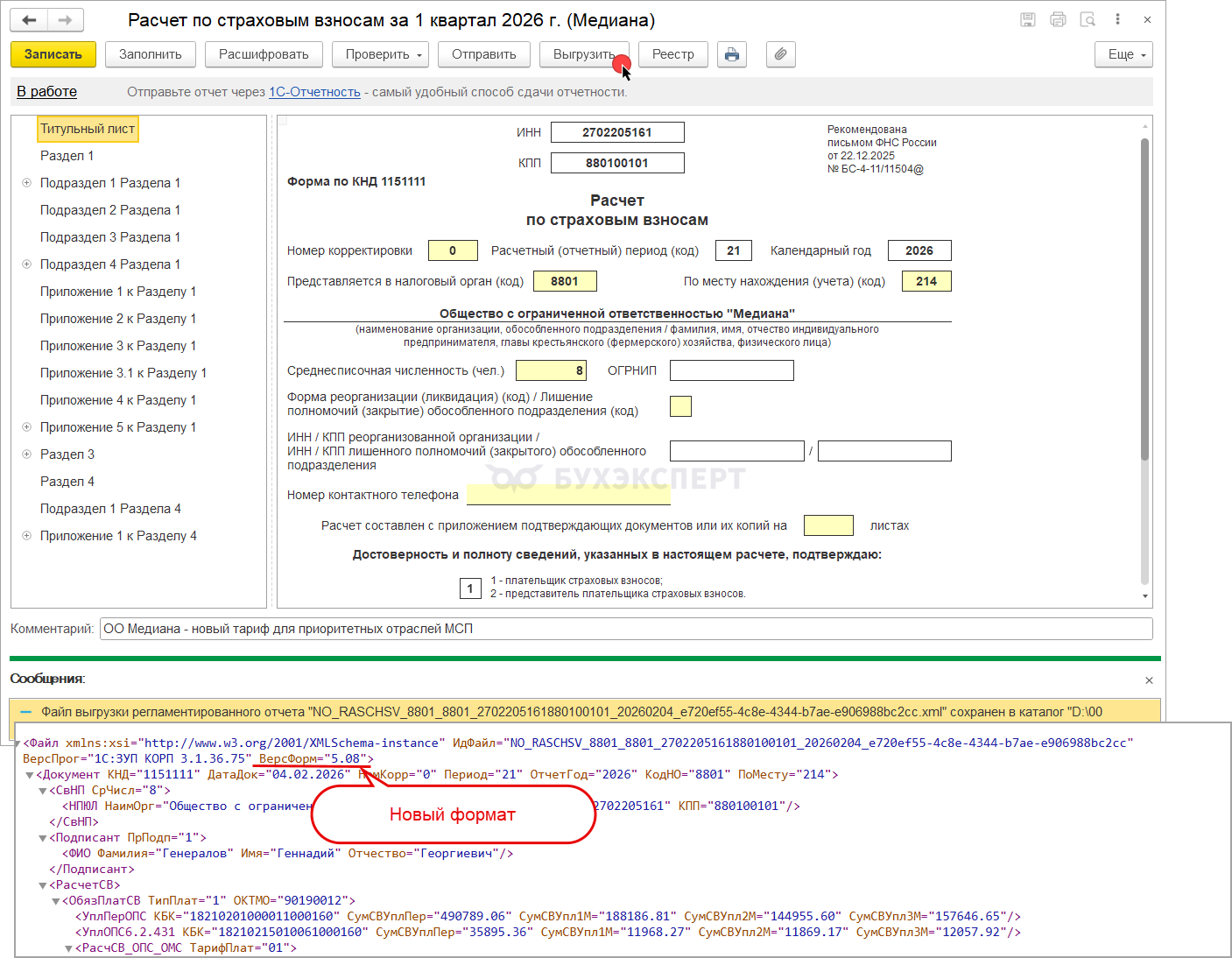Click the back navigation arrow
The image size is (1232, 958).
click(x=29, y=20)
